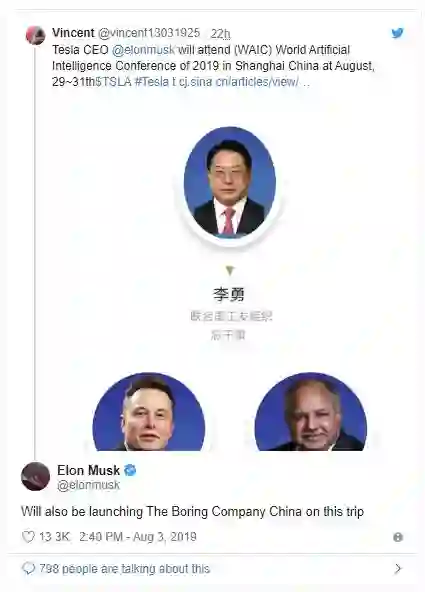Click the 22h timestamp
The image size is (425, 592).
220,34
